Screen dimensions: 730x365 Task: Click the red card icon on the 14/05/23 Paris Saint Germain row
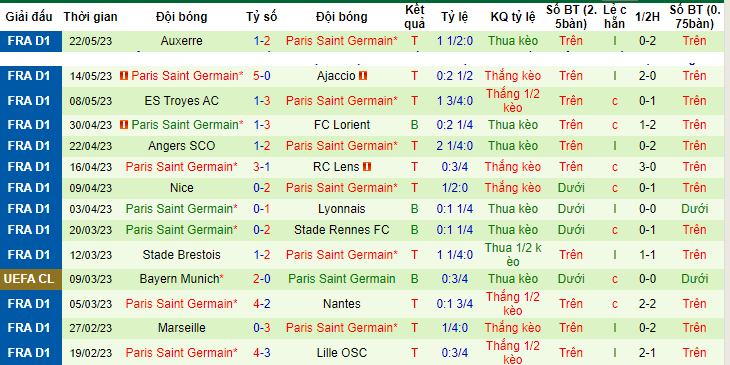[x=124, y=75]
